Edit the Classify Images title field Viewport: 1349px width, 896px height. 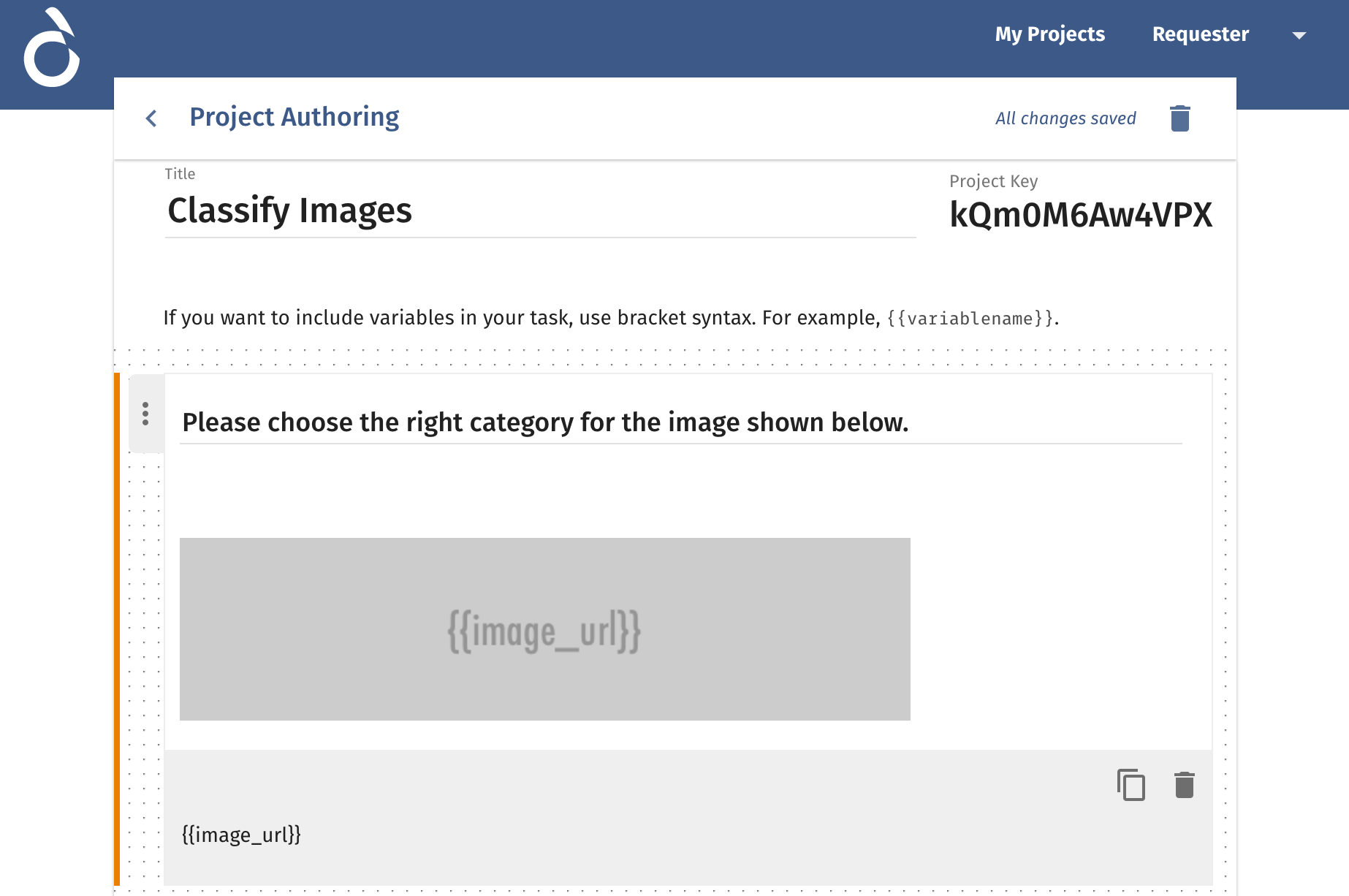(x=540, y=210)
